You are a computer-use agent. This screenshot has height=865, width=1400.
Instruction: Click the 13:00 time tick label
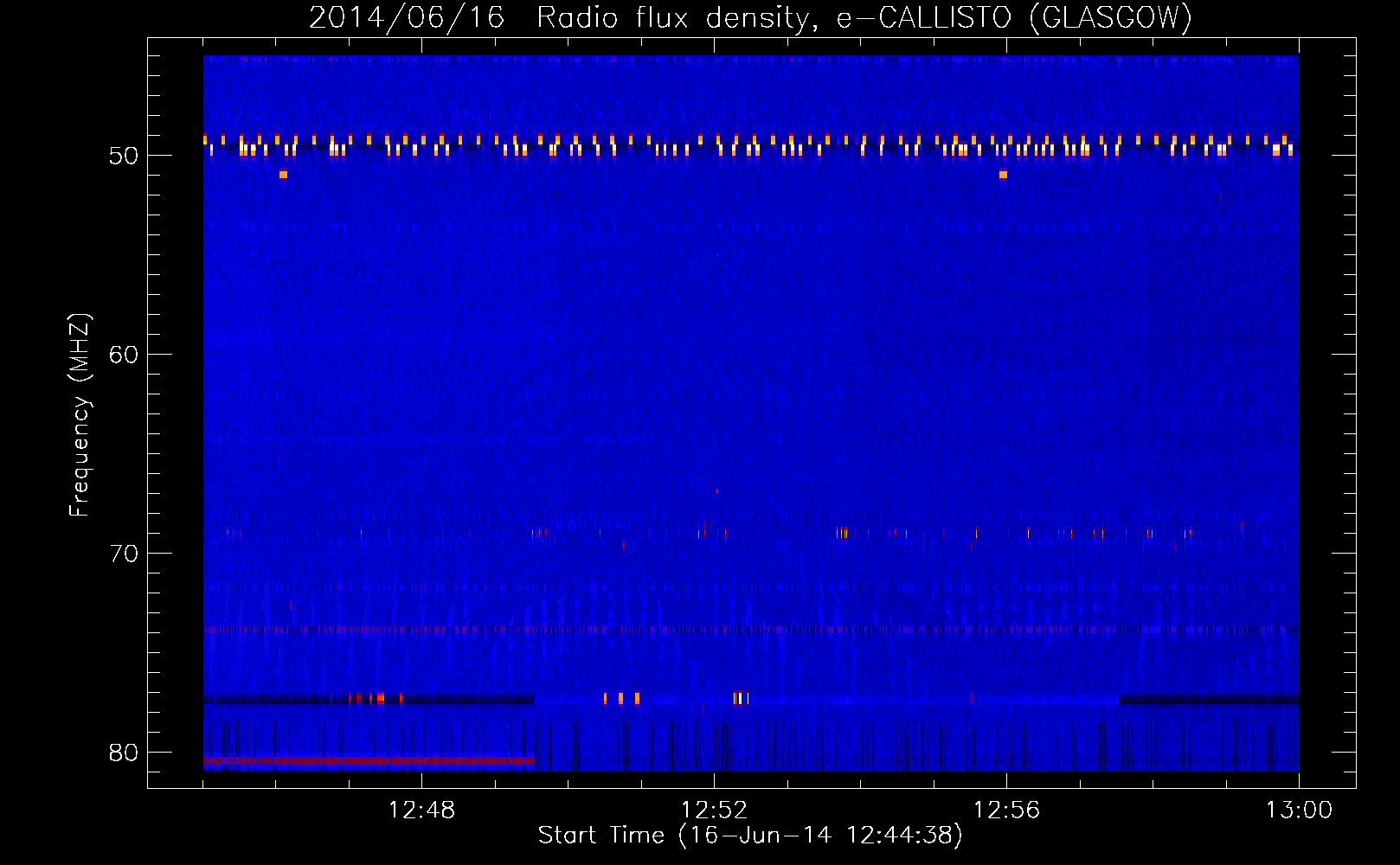(1299, 811)
